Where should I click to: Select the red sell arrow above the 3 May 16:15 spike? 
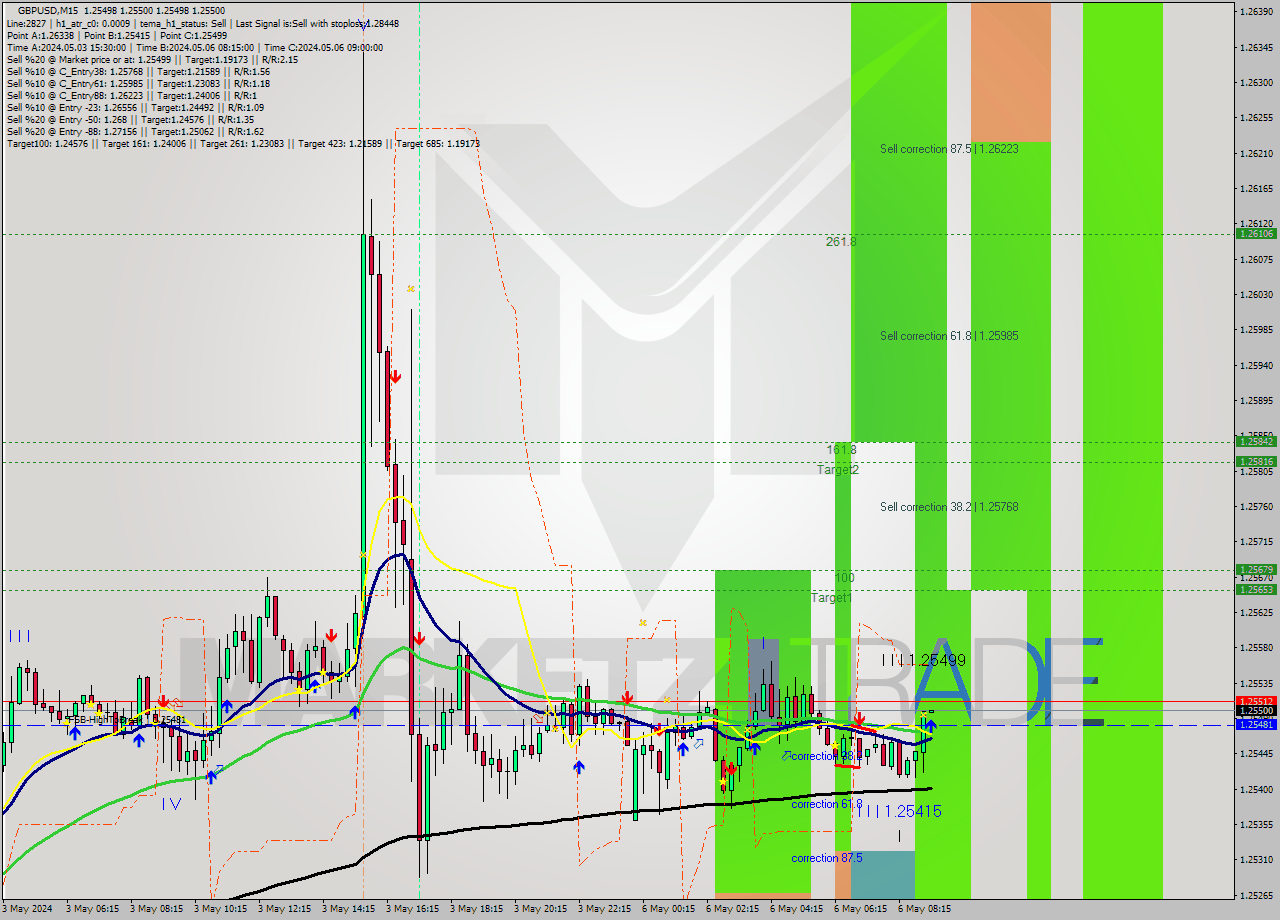[395, 376]
